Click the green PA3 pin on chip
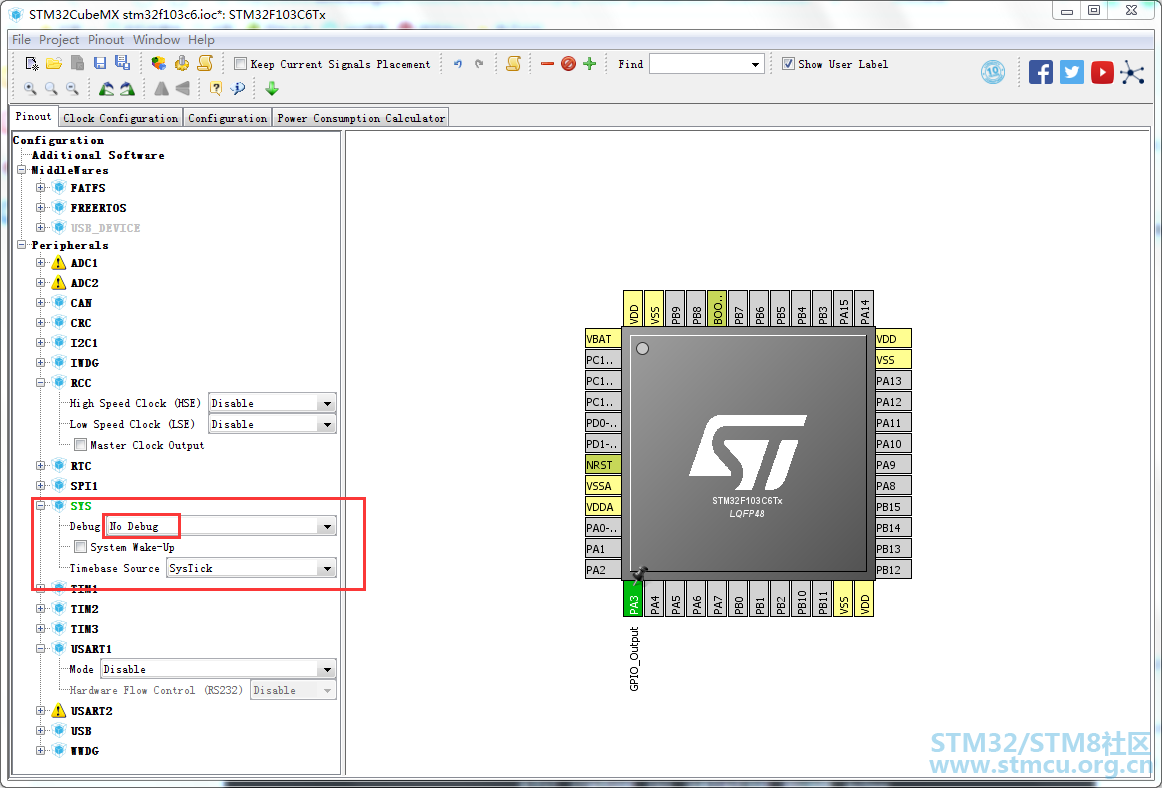The width and height of the screenshot is (1162, 788). [633, 599]
